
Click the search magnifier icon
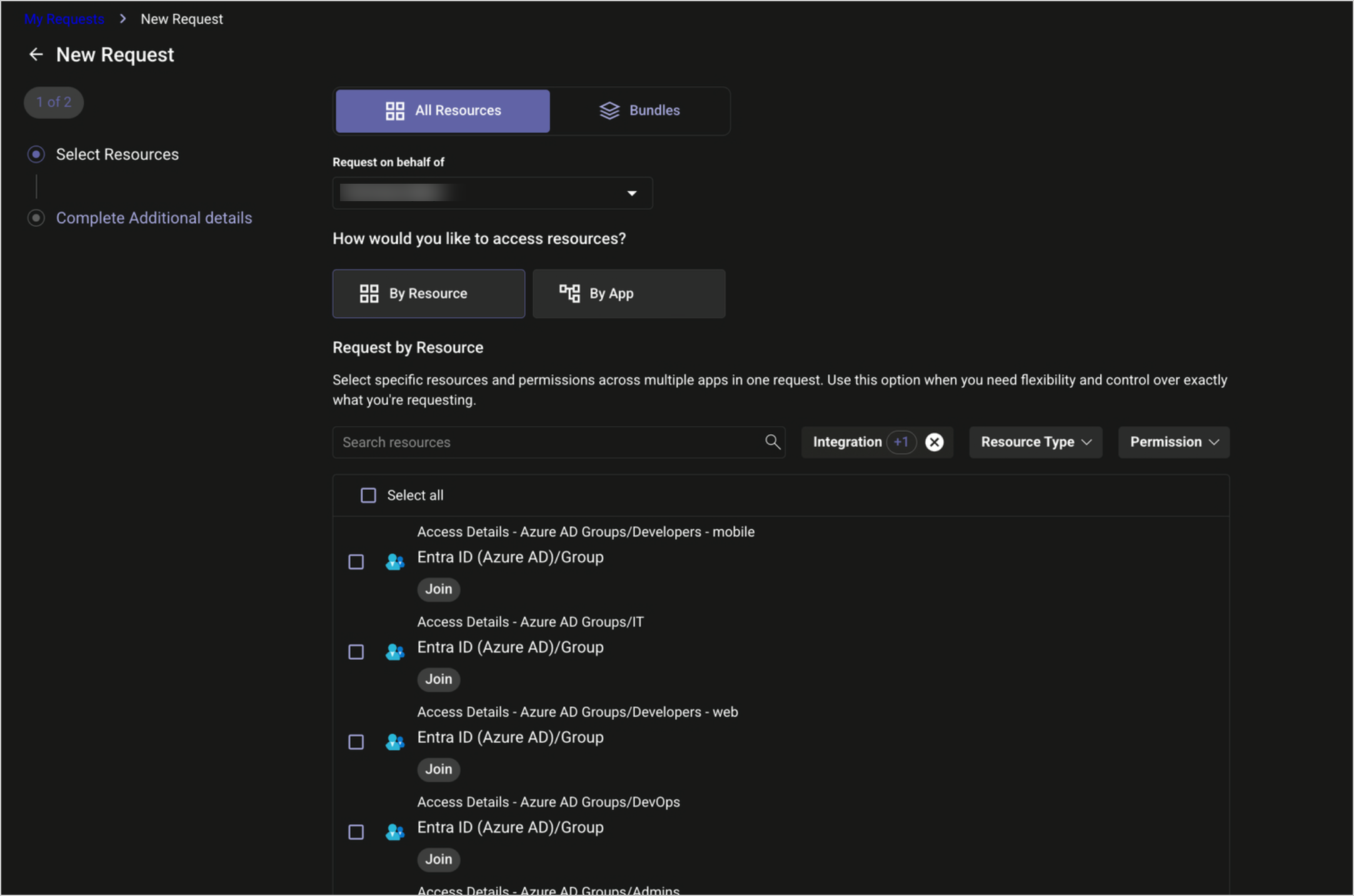coord(773,442)
